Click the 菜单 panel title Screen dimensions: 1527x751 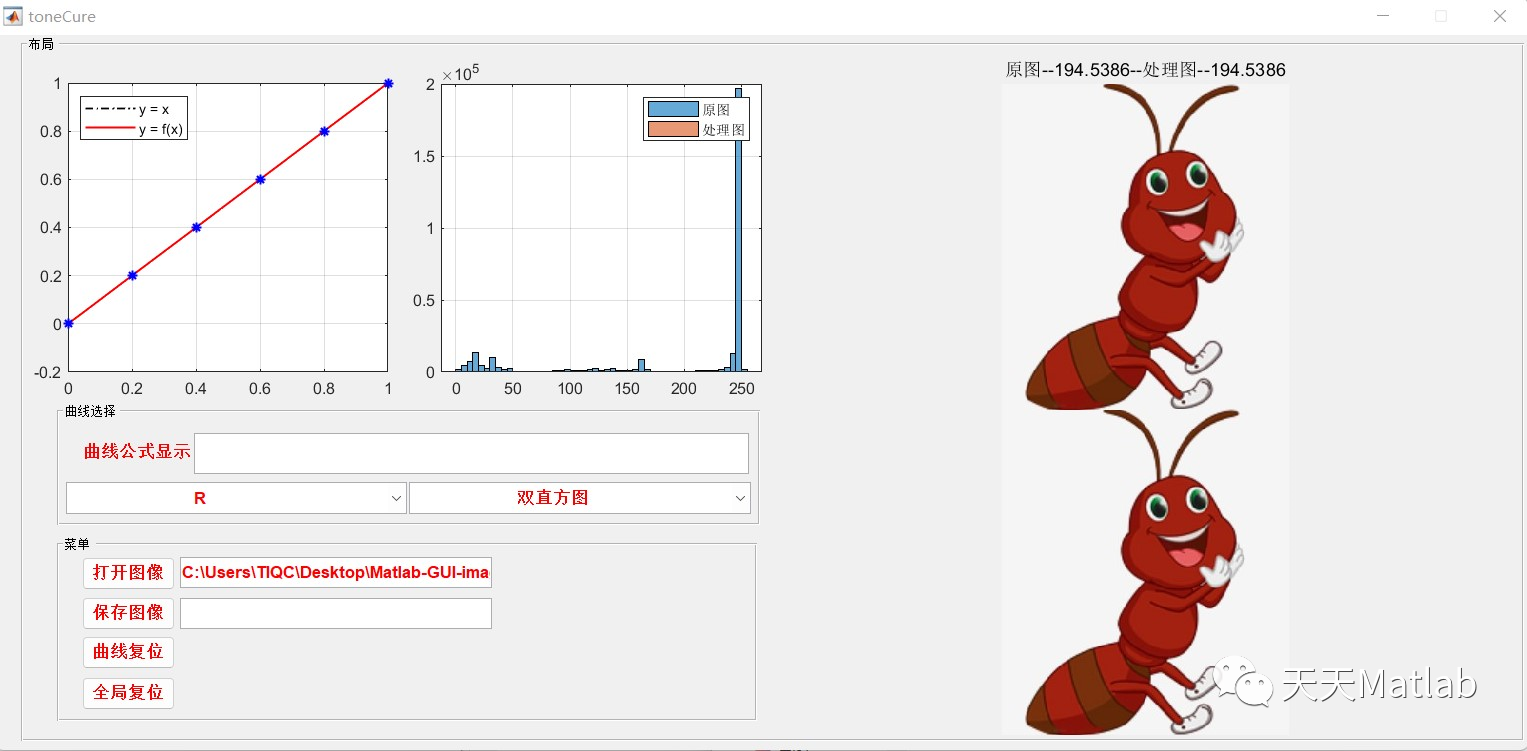click(x=77, y=544)
